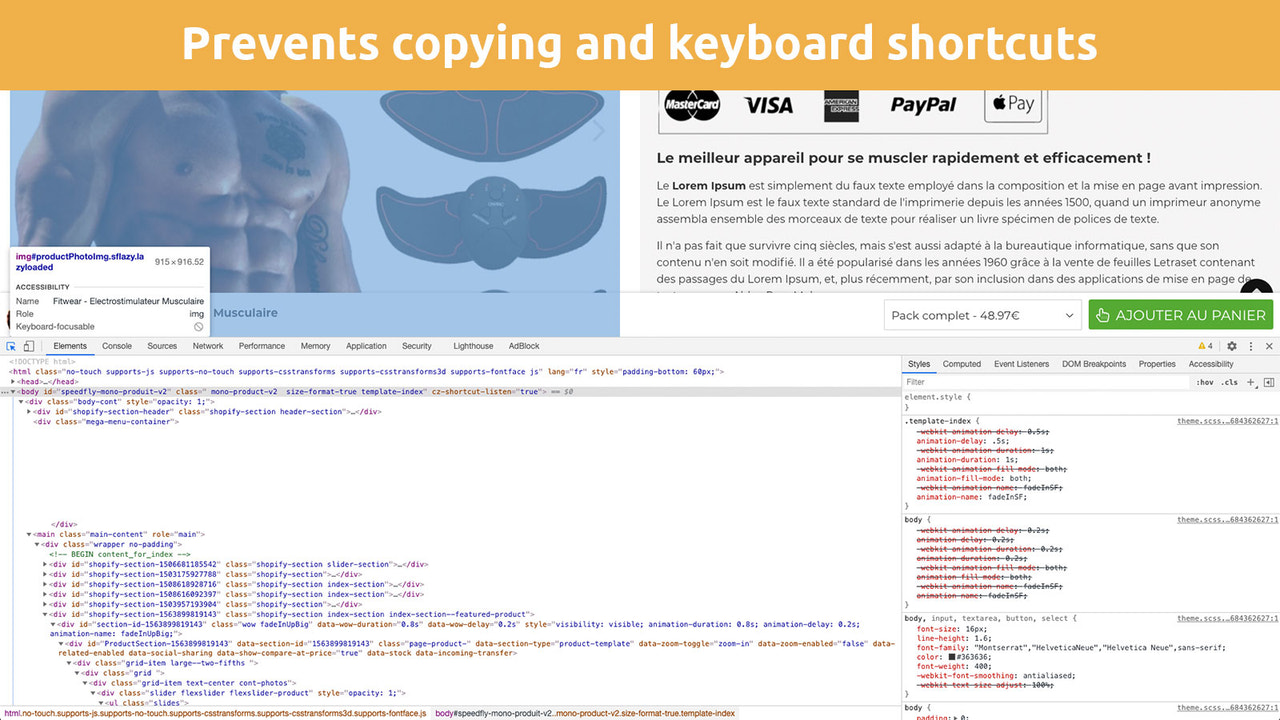Viewport: 1280px width, 720px height.
Task: Click the 4 warnings indicator
Action: [x=1203, y=346]
